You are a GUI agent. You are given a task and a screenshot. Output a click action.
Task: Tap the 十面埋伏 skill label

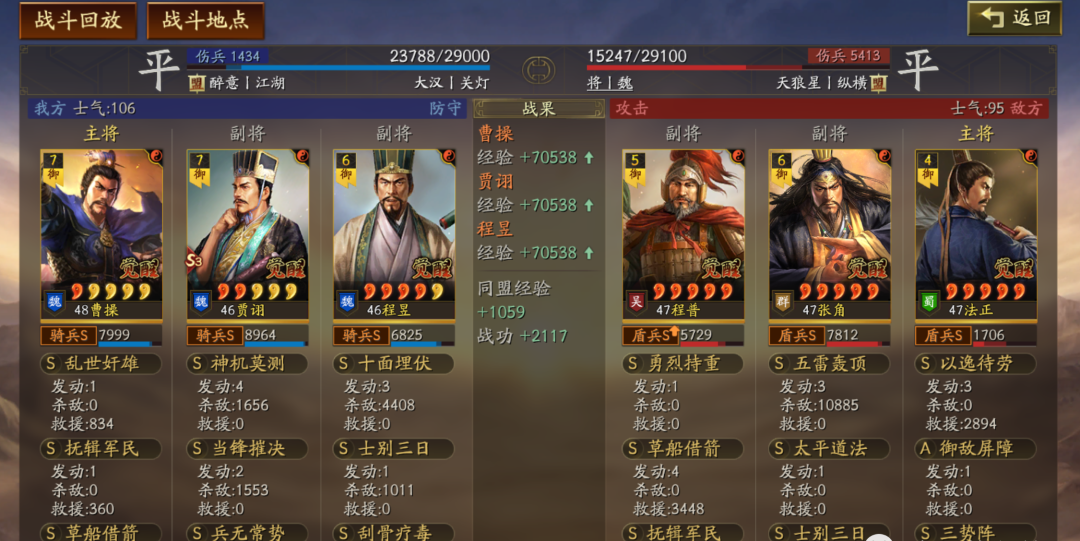pos(394,363)
